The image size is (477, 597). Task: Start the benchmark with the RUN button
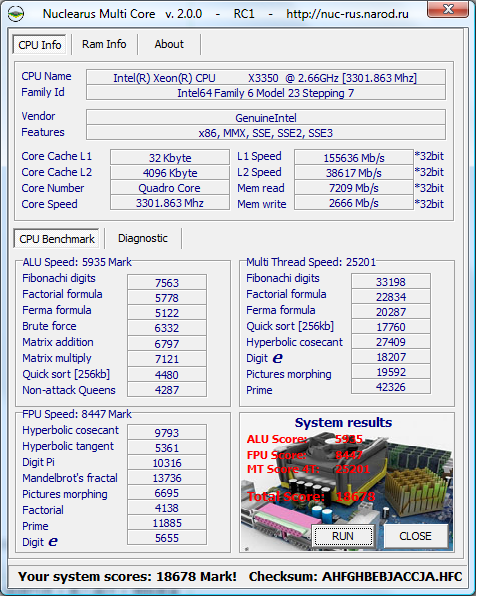343,536
